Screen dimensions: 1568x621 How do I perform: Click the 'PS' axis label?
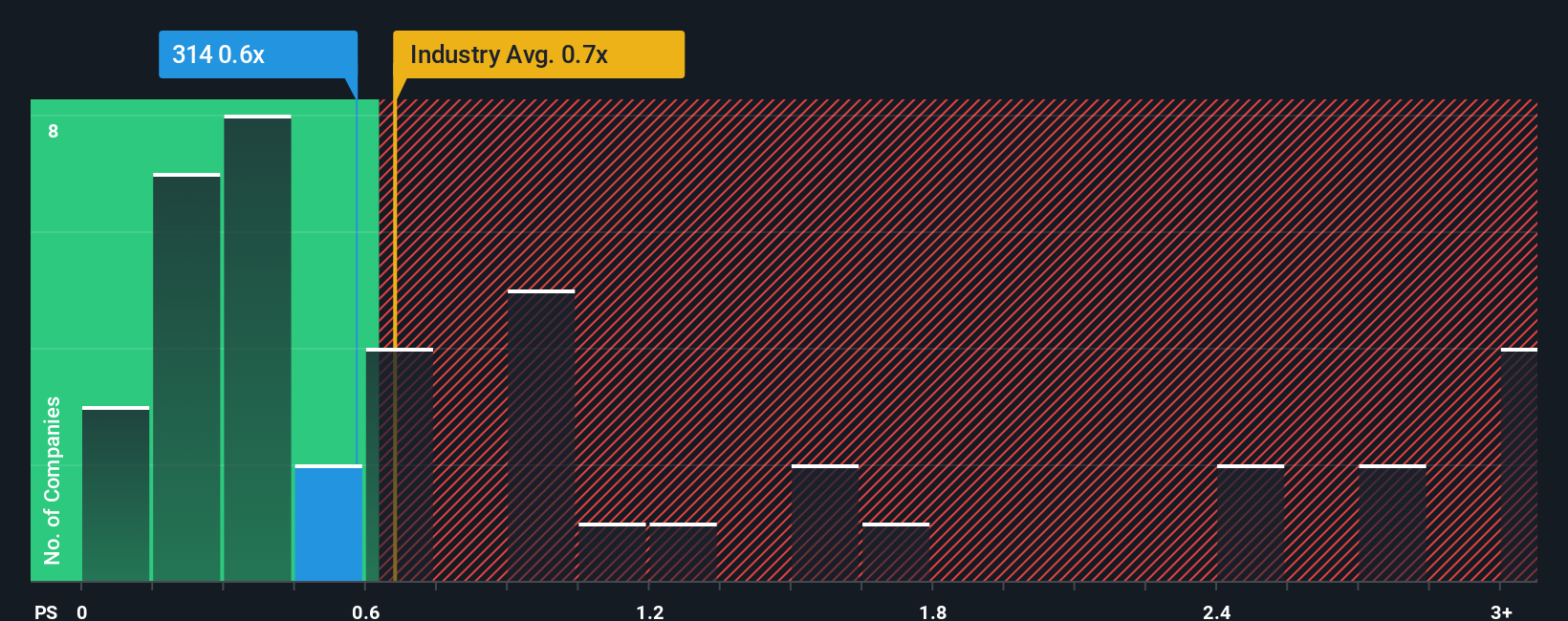tap(46, 611)
